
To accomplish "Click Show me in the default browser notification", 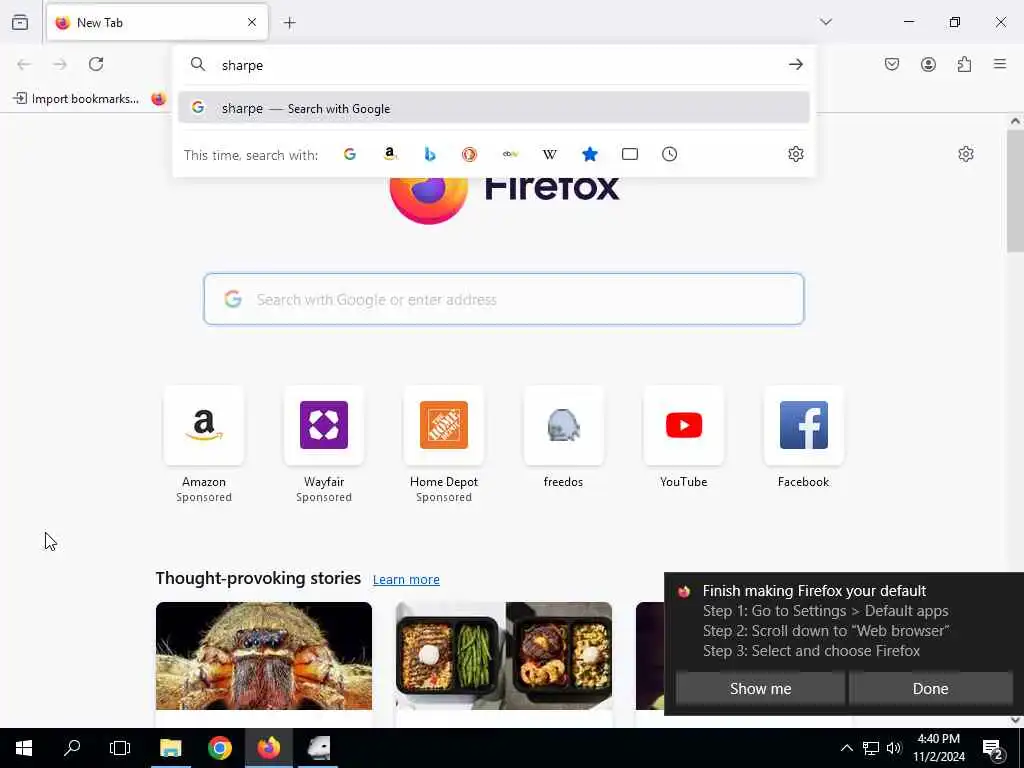I will (760, 689).
